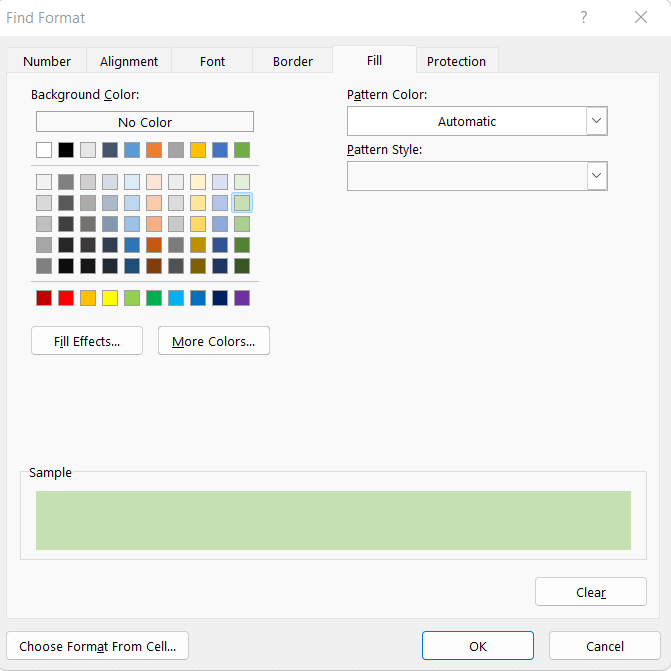Pick the white theme color swatch
This screenshot has width=671, height=671.
pyautogui.click(x=44, y=150)
